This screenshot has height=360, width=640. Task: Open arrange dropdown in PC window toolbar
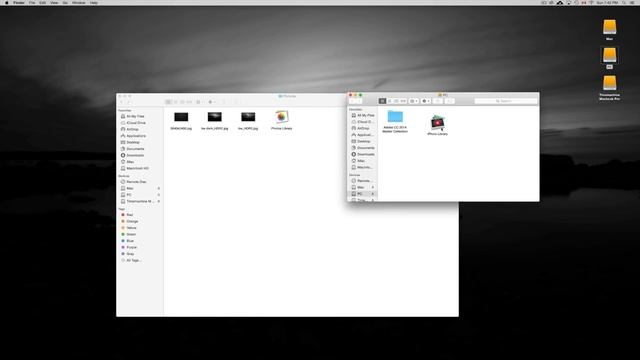point(413,101)
